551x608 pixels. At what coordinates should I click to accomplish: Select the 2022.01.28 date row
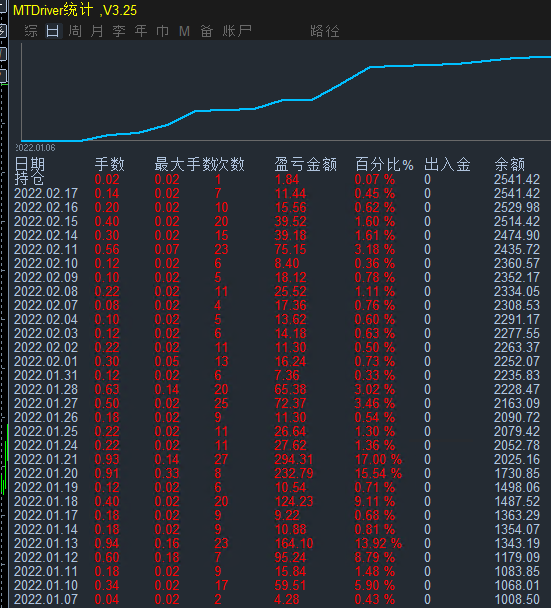pyautogui.click(x=46, y=389)
